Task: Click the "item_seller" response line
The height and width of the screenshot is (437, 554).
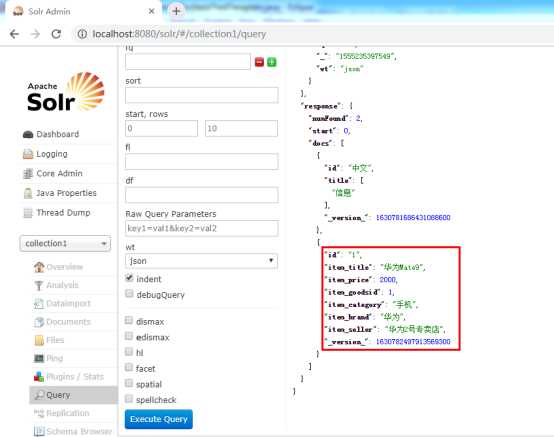Action: tap(385, 329)
